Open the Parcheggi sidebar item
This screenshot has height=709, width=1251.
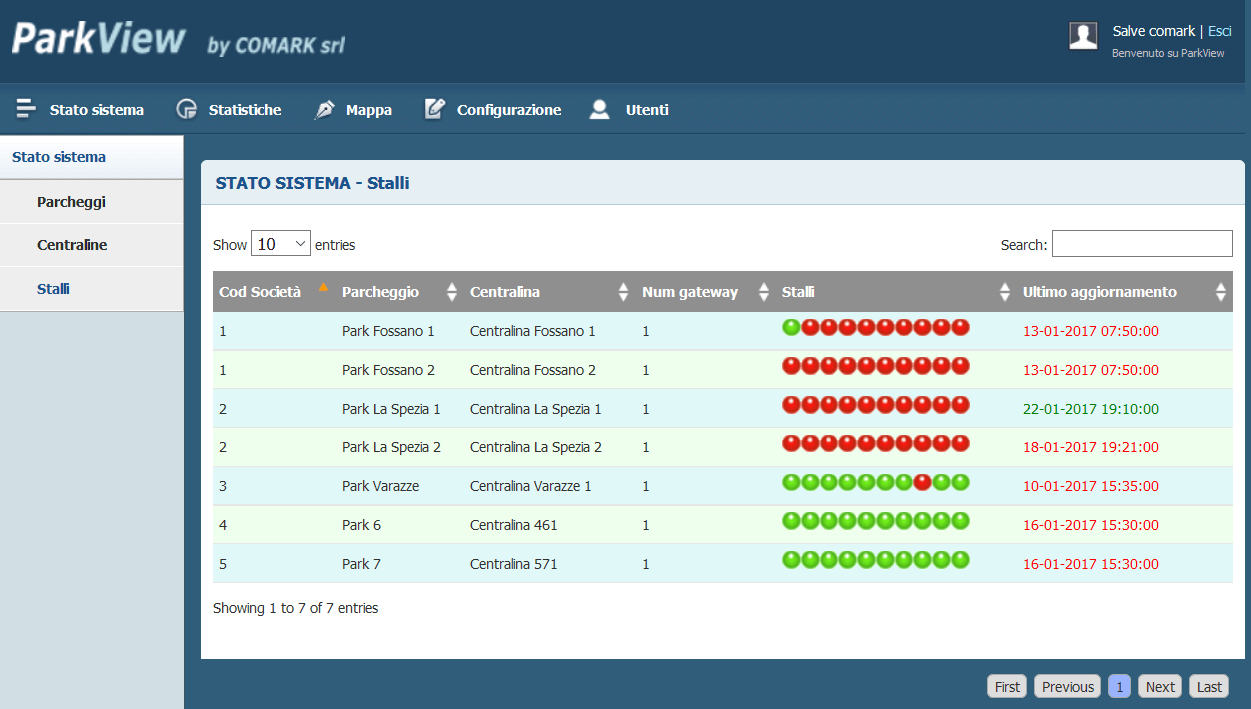click(x=71, y=202)
